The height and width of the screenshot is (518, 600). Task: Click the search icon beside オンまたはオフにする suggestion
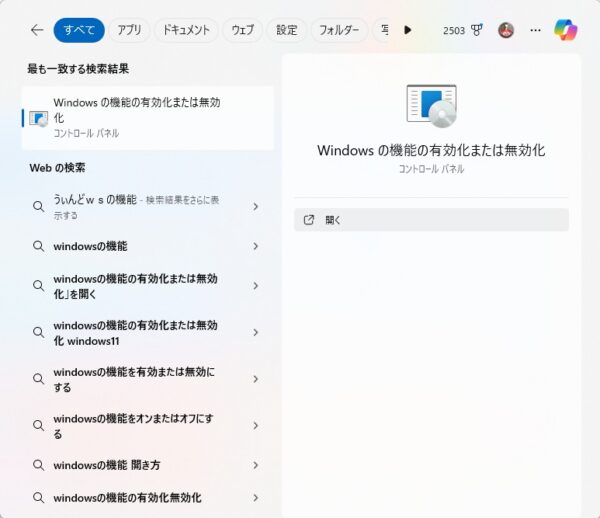pyautogui.click(x=38, y=425)
